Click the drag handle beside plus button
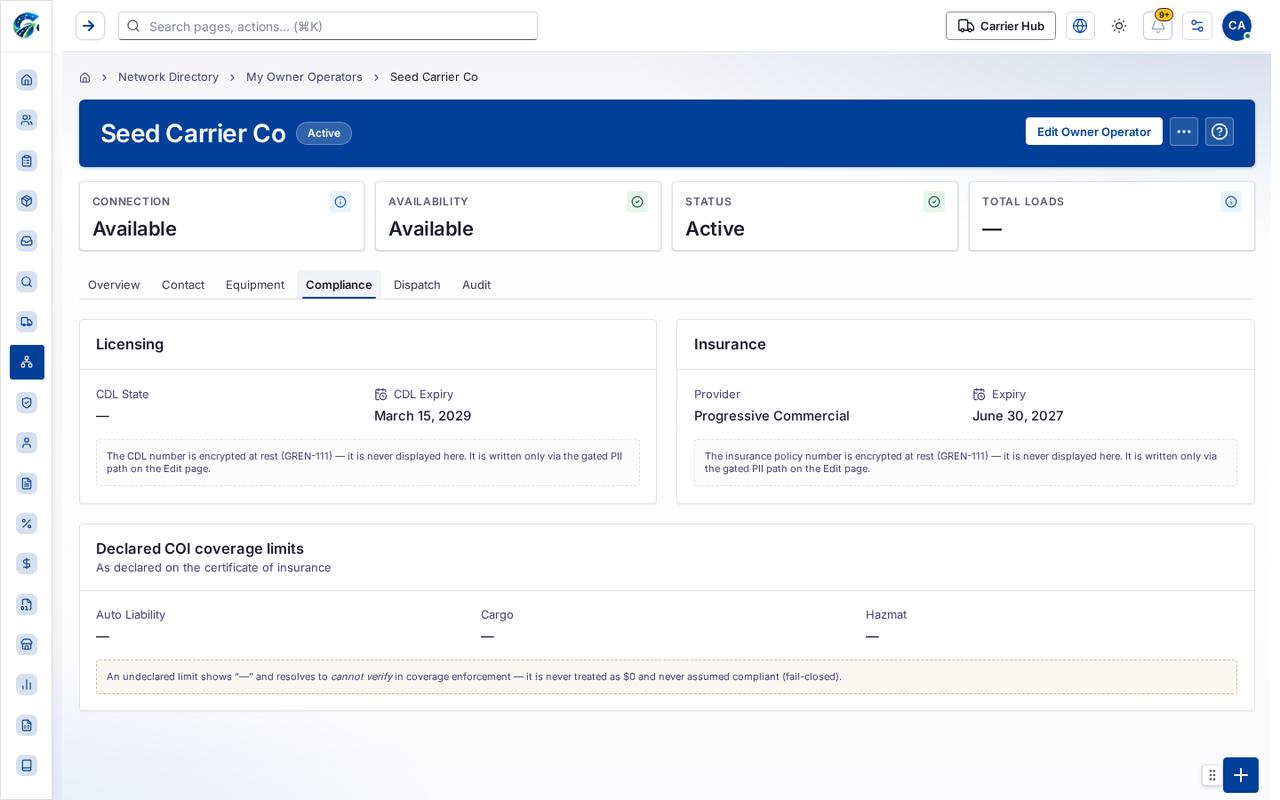 click(1212, 775)
